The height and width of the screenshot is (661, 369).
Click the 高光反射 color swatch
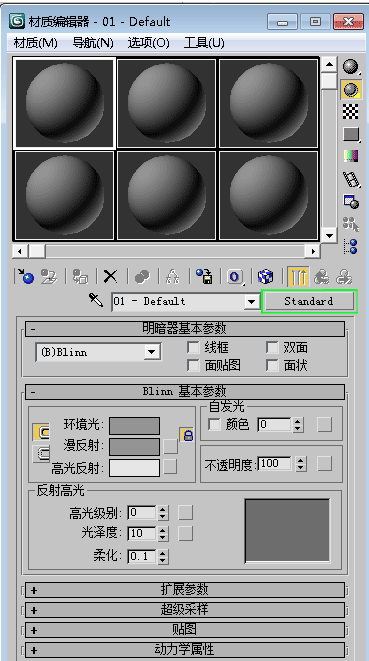(135, 468)
